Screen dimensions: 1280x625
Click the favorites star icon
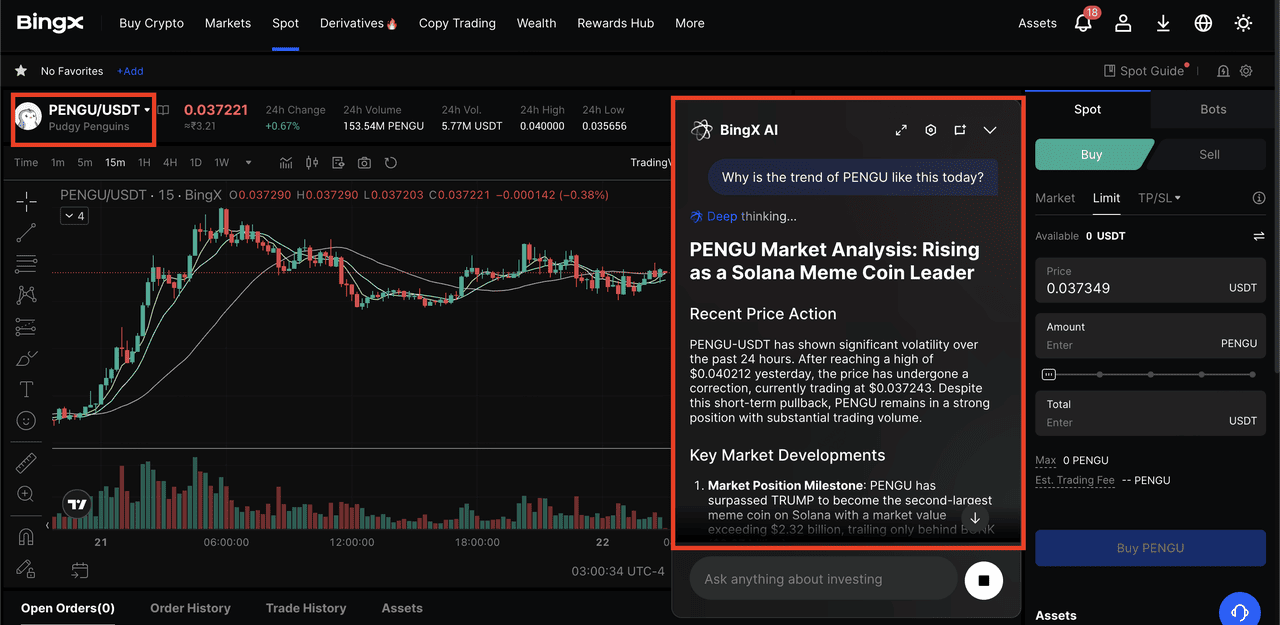21,71
